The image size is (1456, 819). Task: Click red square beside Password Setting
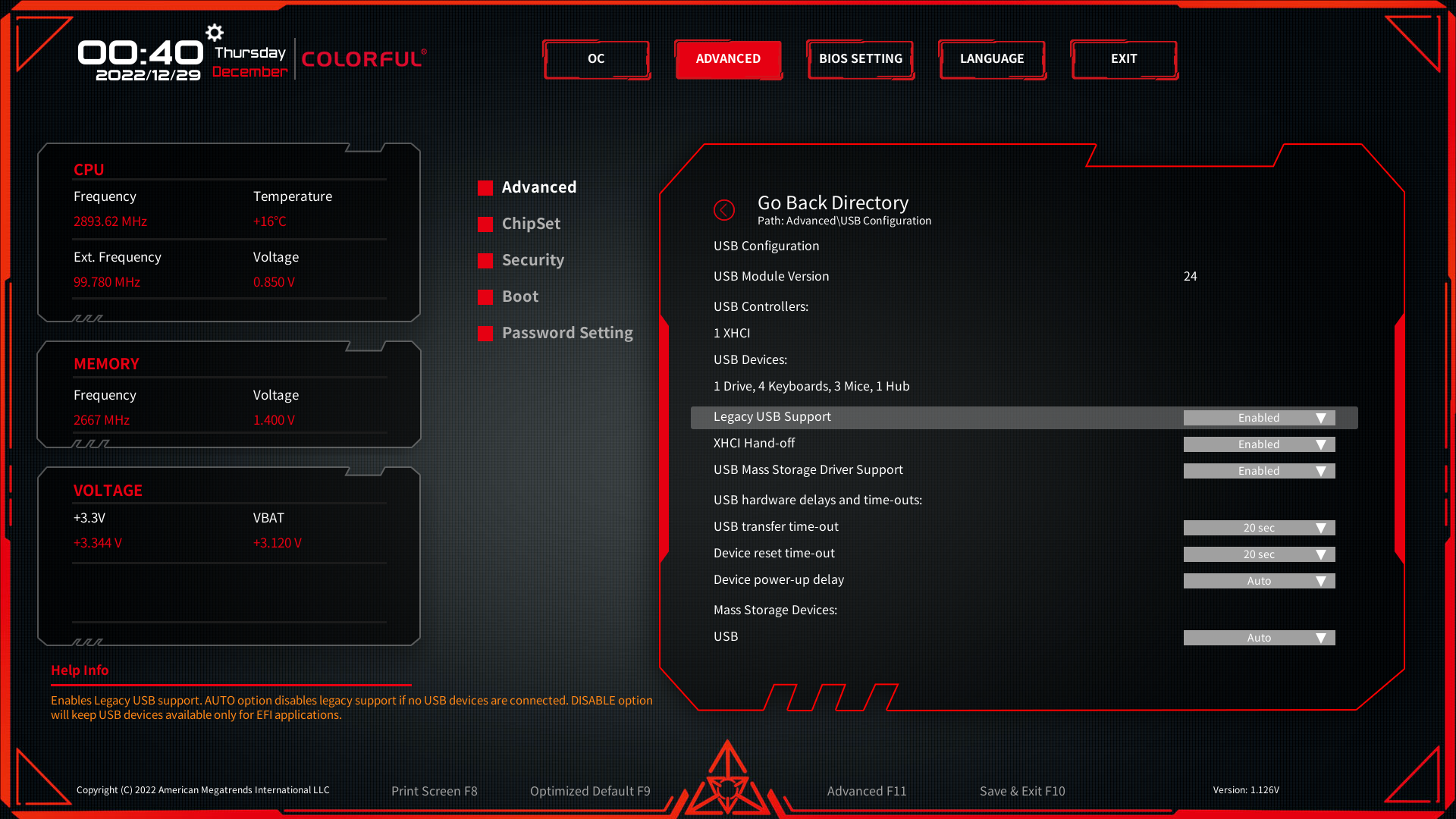pyautogui.click(x=485, y=334)
